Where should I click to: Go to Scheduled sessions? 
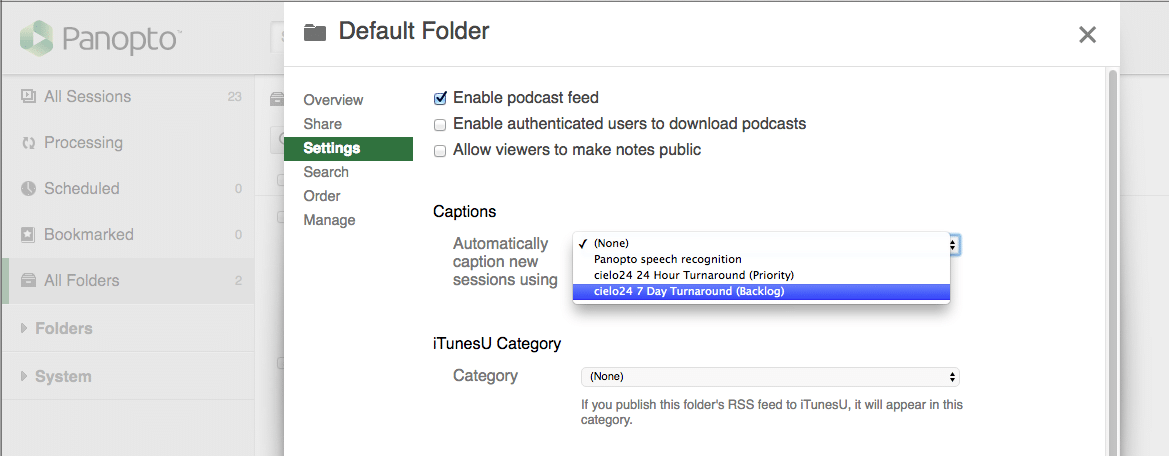tap(128, 189)
